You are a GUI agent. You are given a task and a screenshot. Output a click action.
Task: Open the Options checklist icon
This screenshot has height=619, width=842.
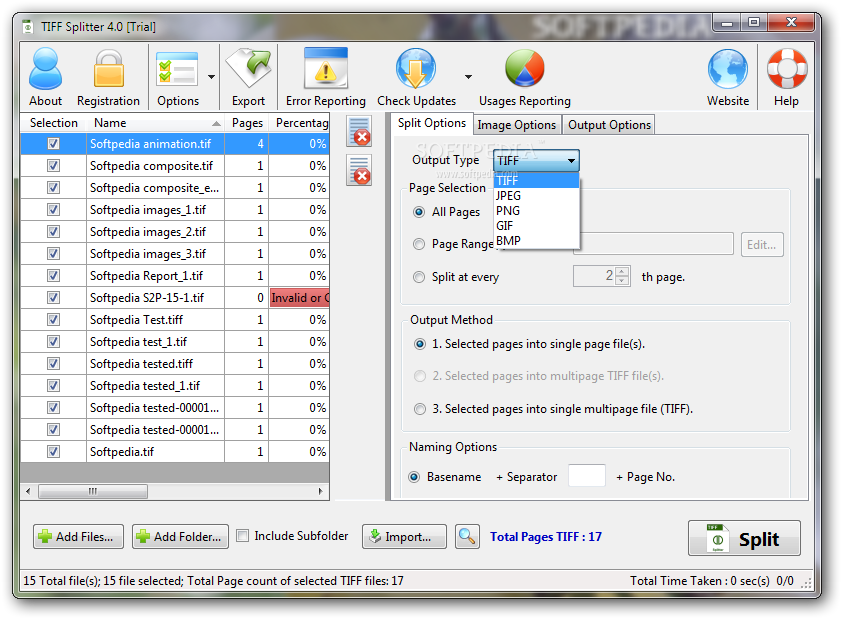[177, 69]
